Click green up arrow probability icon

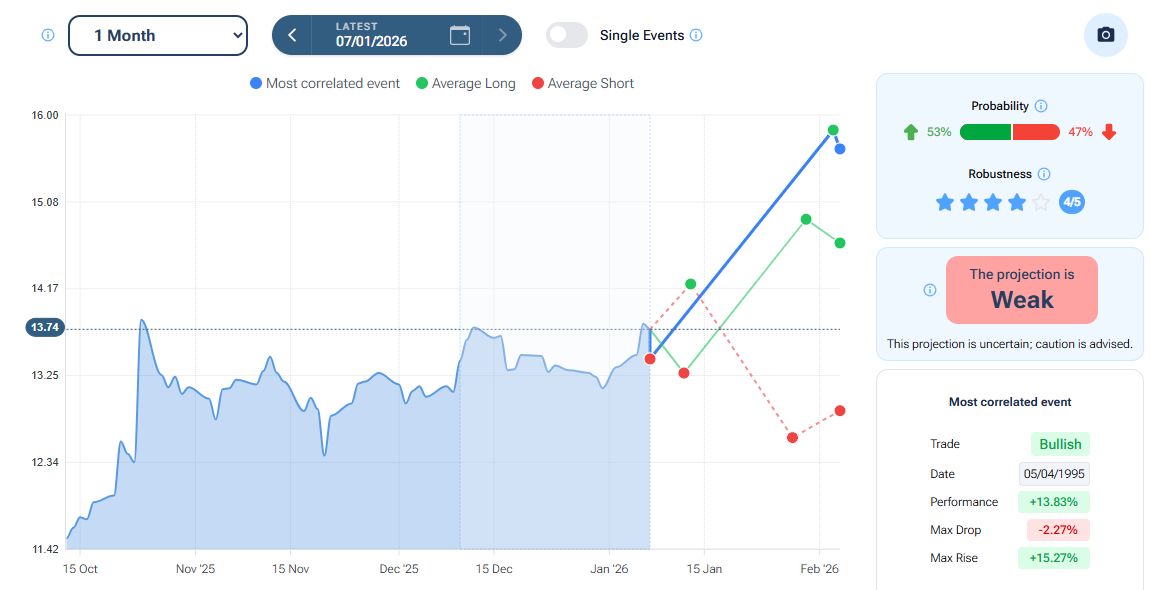[910, 132]
